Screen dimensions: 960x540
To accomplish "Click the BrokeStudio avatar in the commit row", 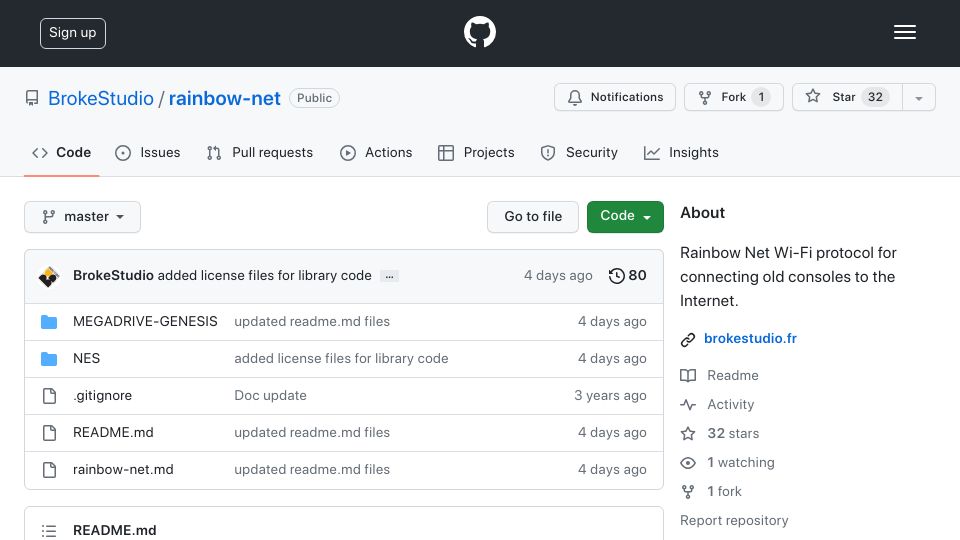I will click(x=49, y=276).
